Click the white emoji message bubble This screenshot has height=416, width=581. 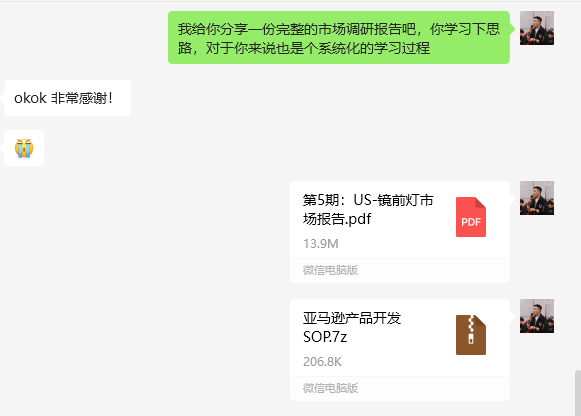click(x=24, y=148)
